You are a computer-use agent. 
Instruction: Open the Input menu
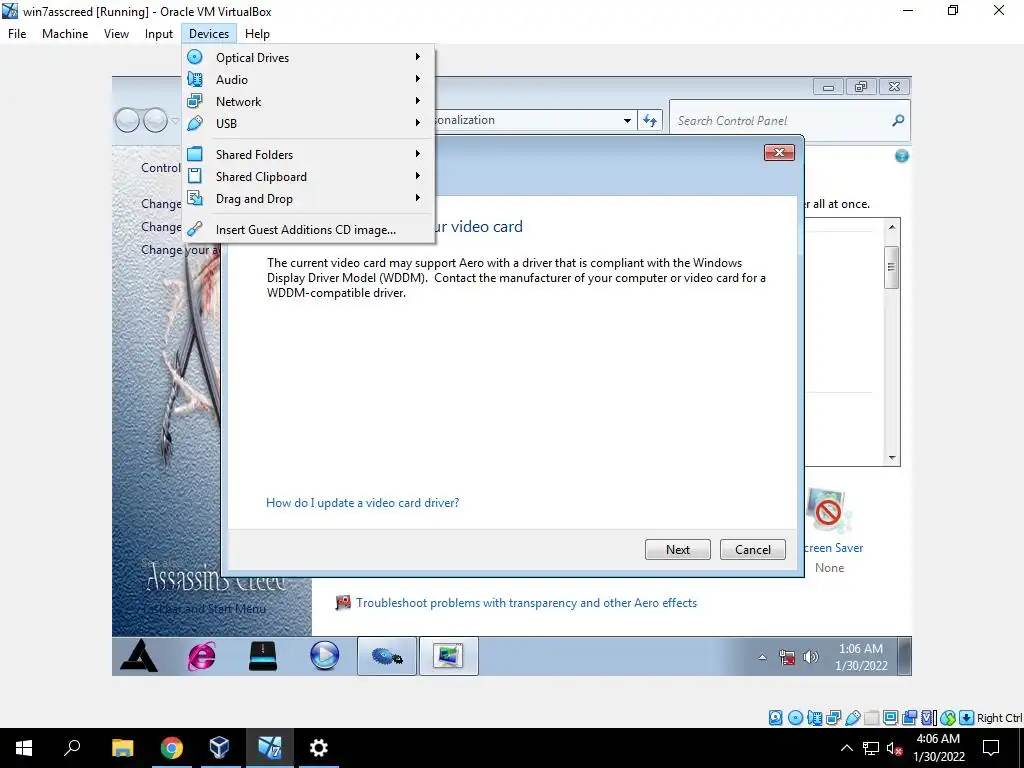(x=159, y=34)
